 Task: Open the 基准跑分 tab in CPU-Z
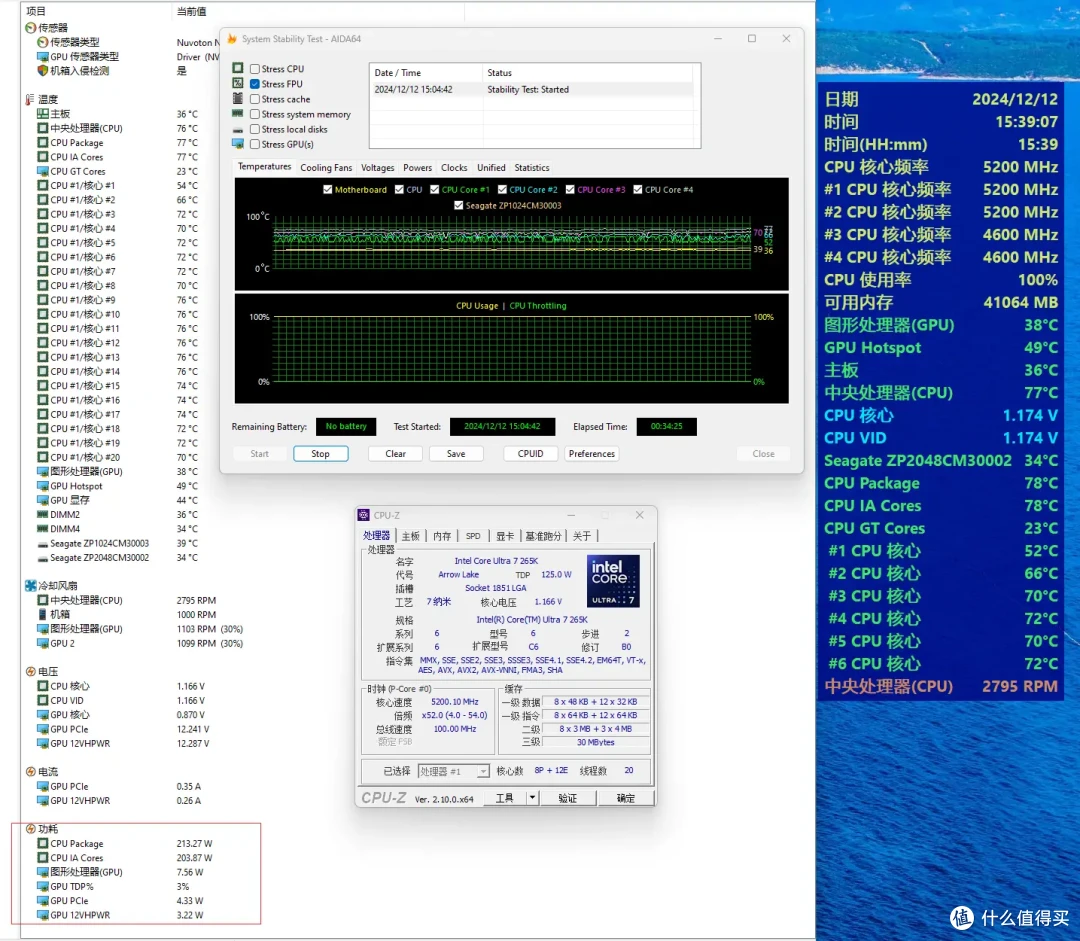pos(543,536)
